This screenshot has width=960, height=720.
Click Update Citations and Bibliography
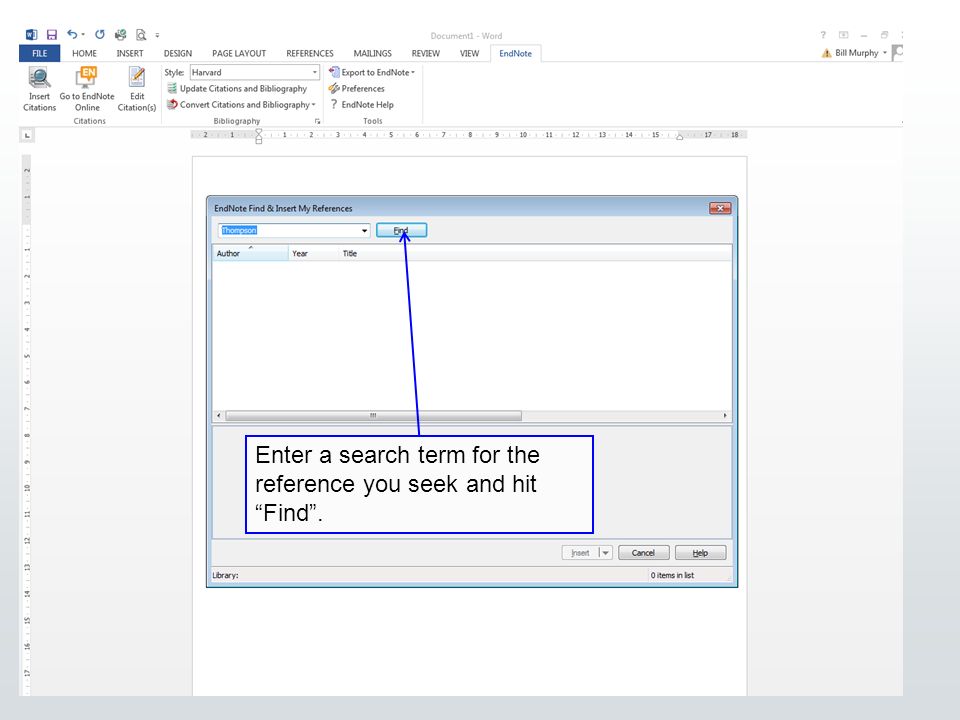(237, 88)
